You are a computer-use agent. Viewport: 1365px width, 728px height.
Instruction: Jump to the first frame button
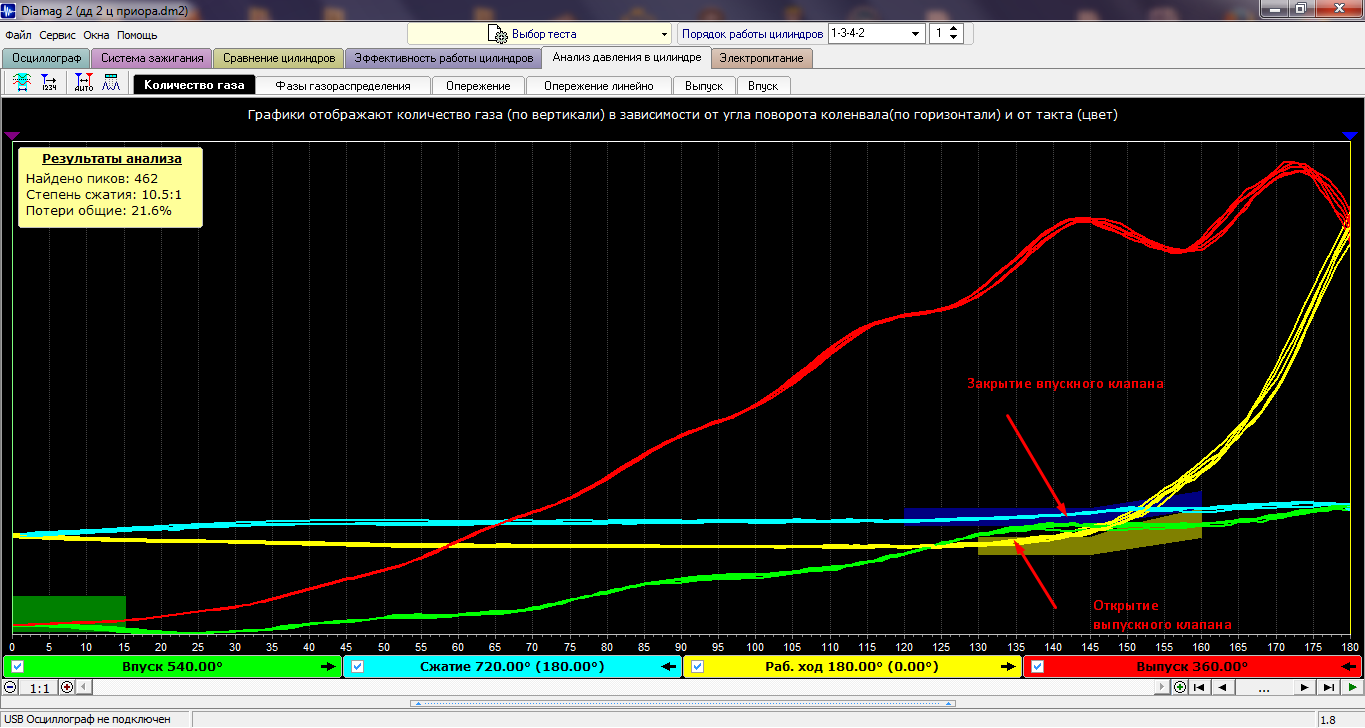[1198, 687]
